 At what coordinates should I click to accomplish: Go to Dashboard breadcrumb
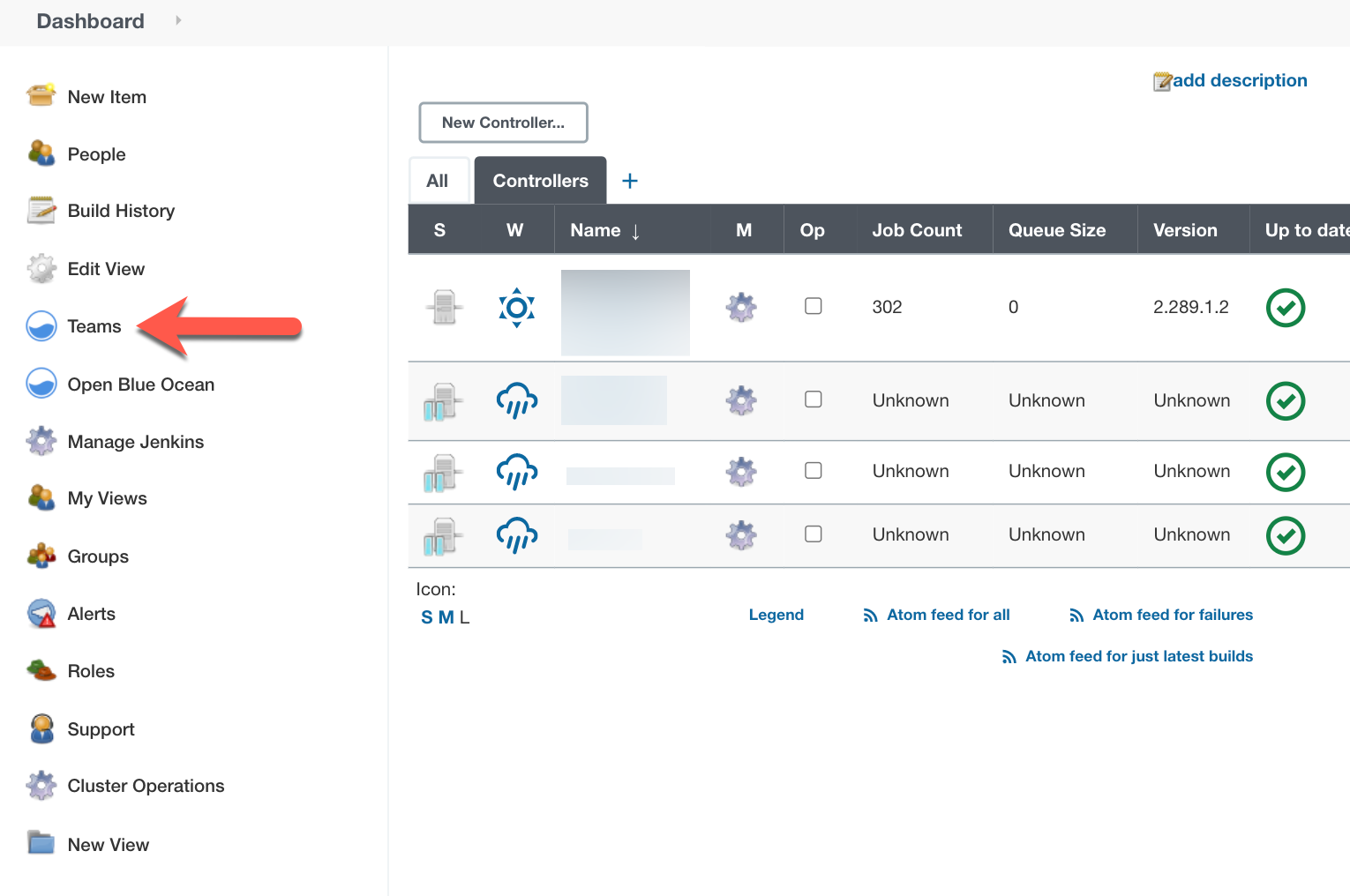click(90, 21)
